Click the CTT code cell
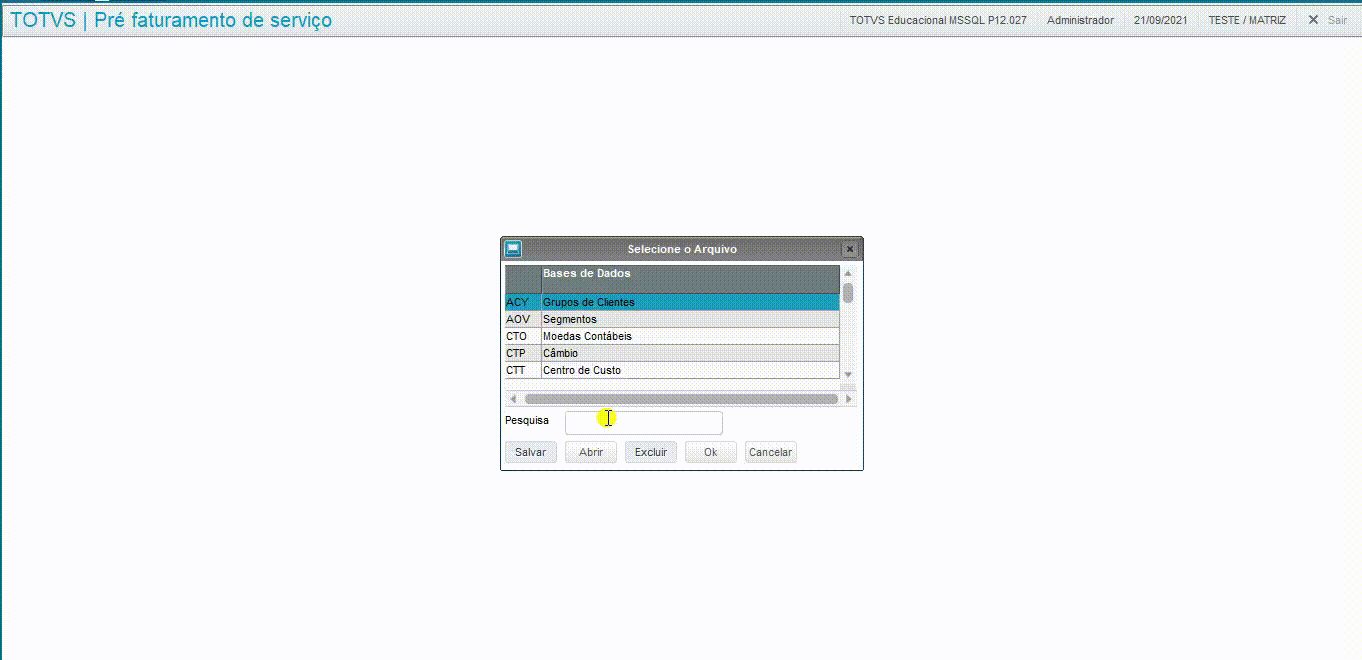This screenshot has width=1362, height=660. [x=523, y=370]
